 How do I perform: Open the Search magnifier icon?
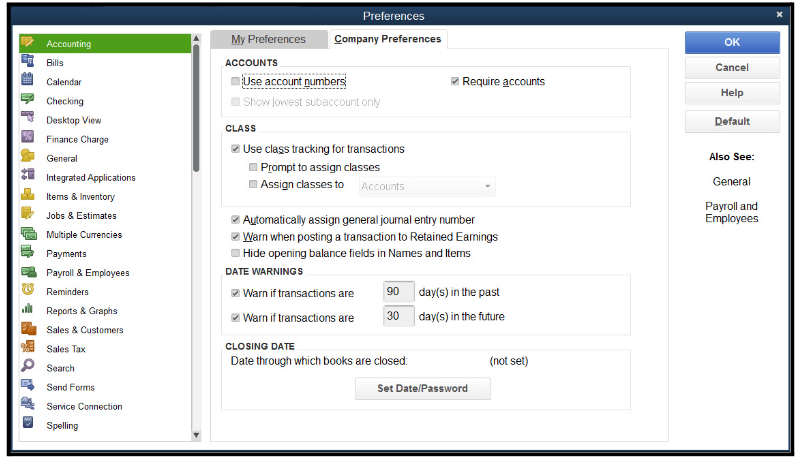coord(28,367)
